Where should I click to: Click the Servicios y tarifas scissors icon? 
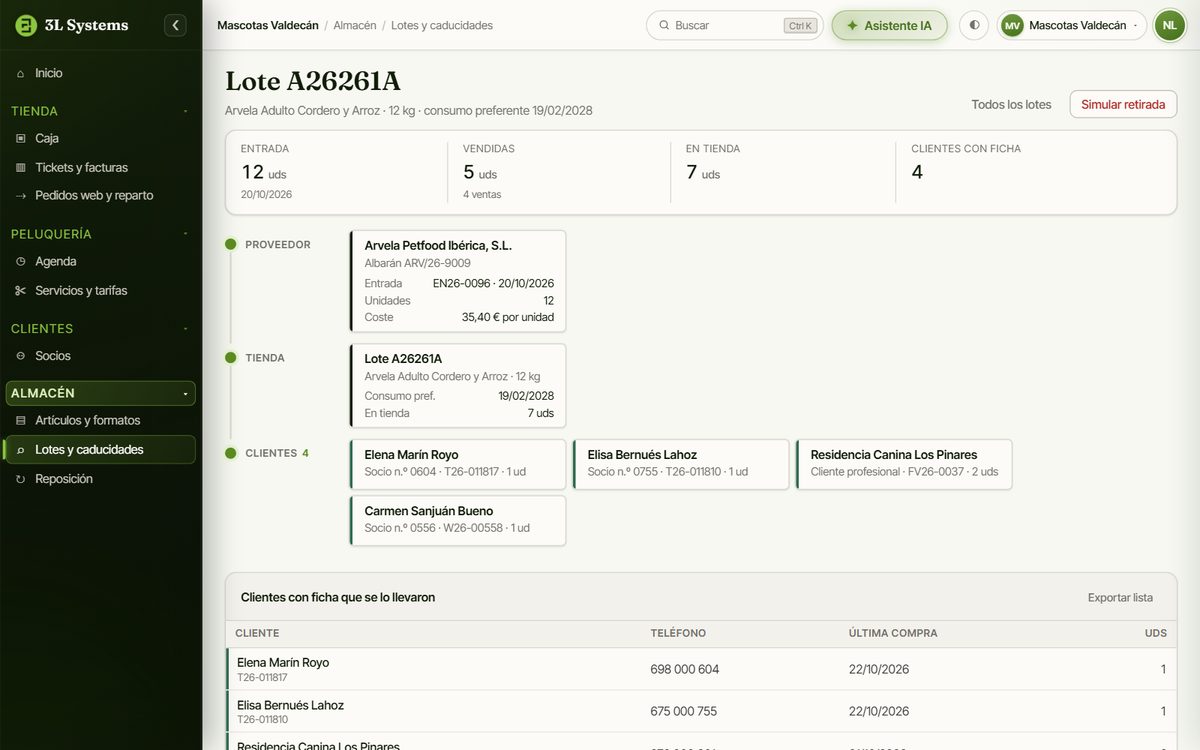[x=21, y=290]
